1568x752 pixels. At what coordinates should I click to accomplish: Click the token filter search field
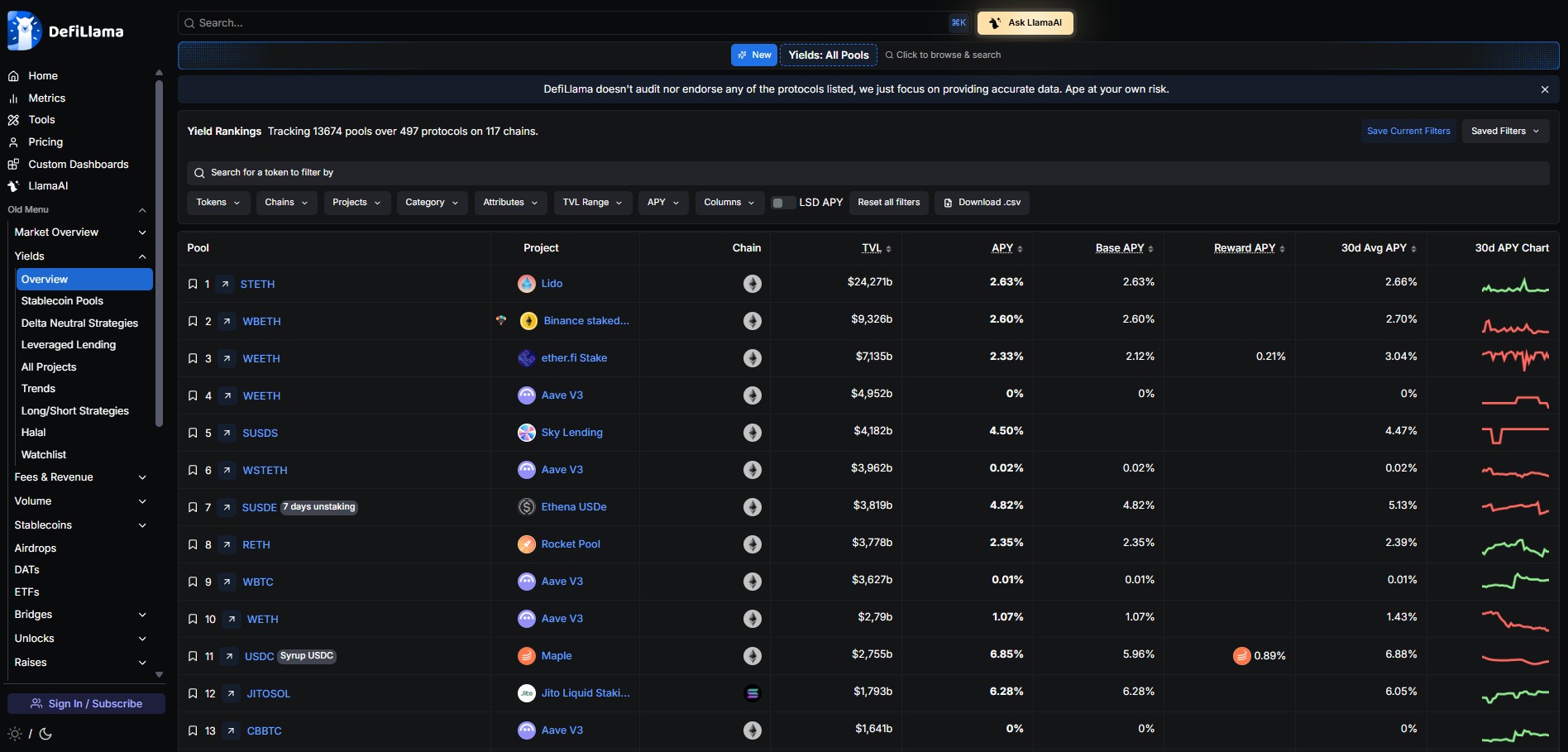tap(868, 173)
